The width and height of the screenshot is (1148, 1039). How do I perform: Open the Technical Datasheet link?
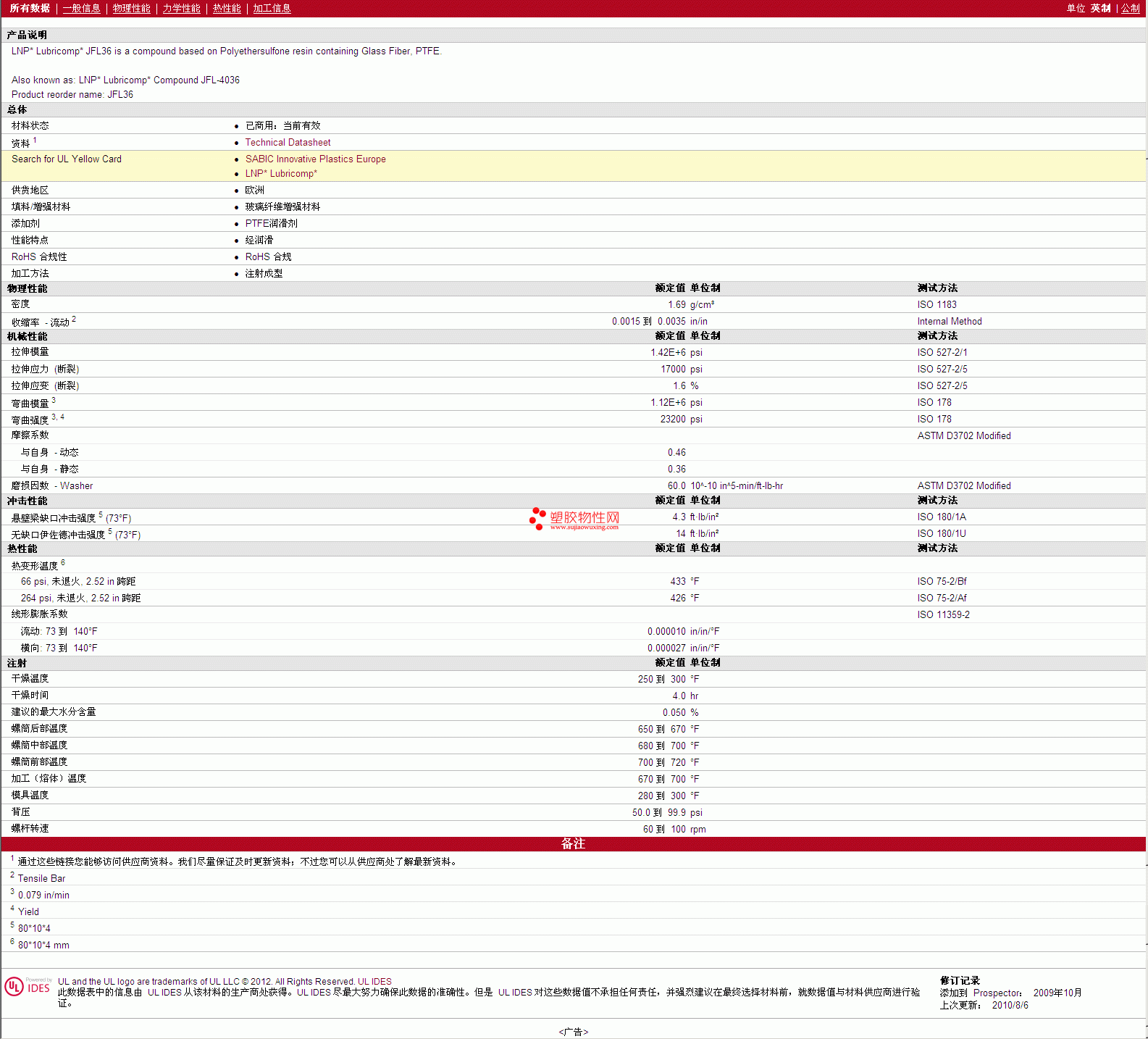288,143
